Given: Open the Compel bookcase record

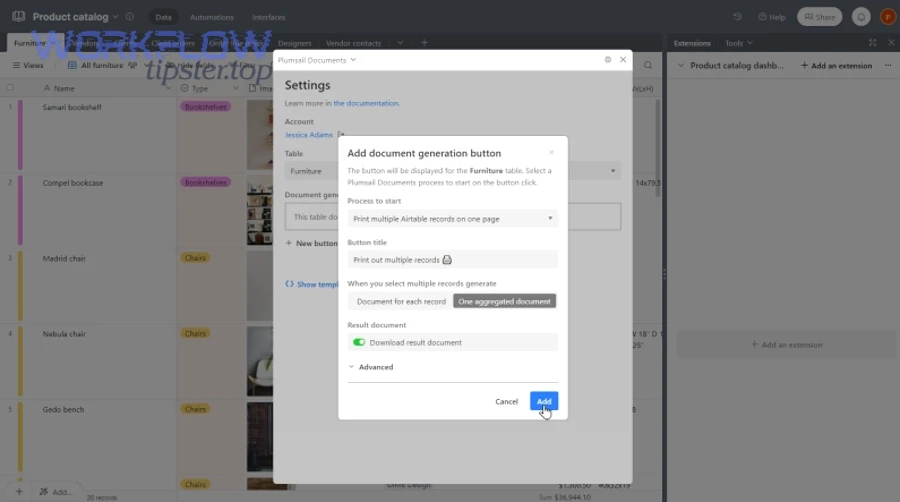Looking at the screenshot, I should tap(73, 183).
